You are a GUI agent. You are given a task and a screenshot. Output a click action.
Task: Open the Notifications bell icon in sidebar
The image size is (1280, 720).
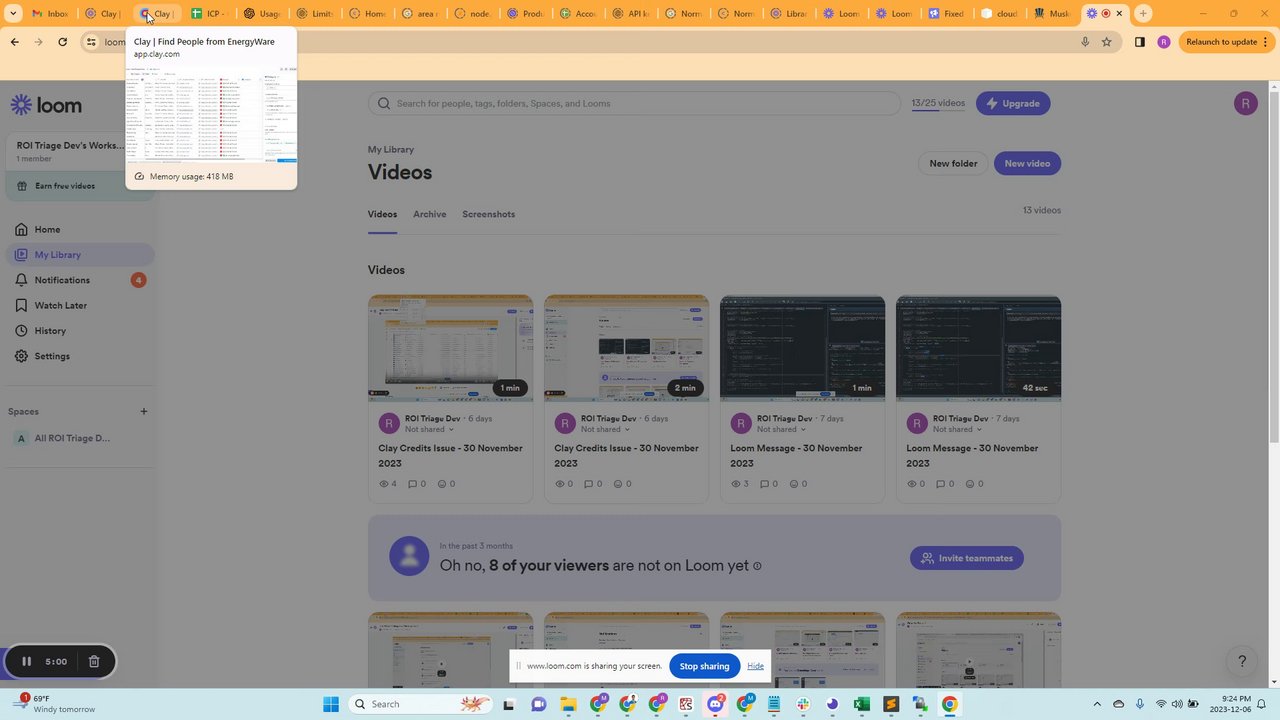22,280
